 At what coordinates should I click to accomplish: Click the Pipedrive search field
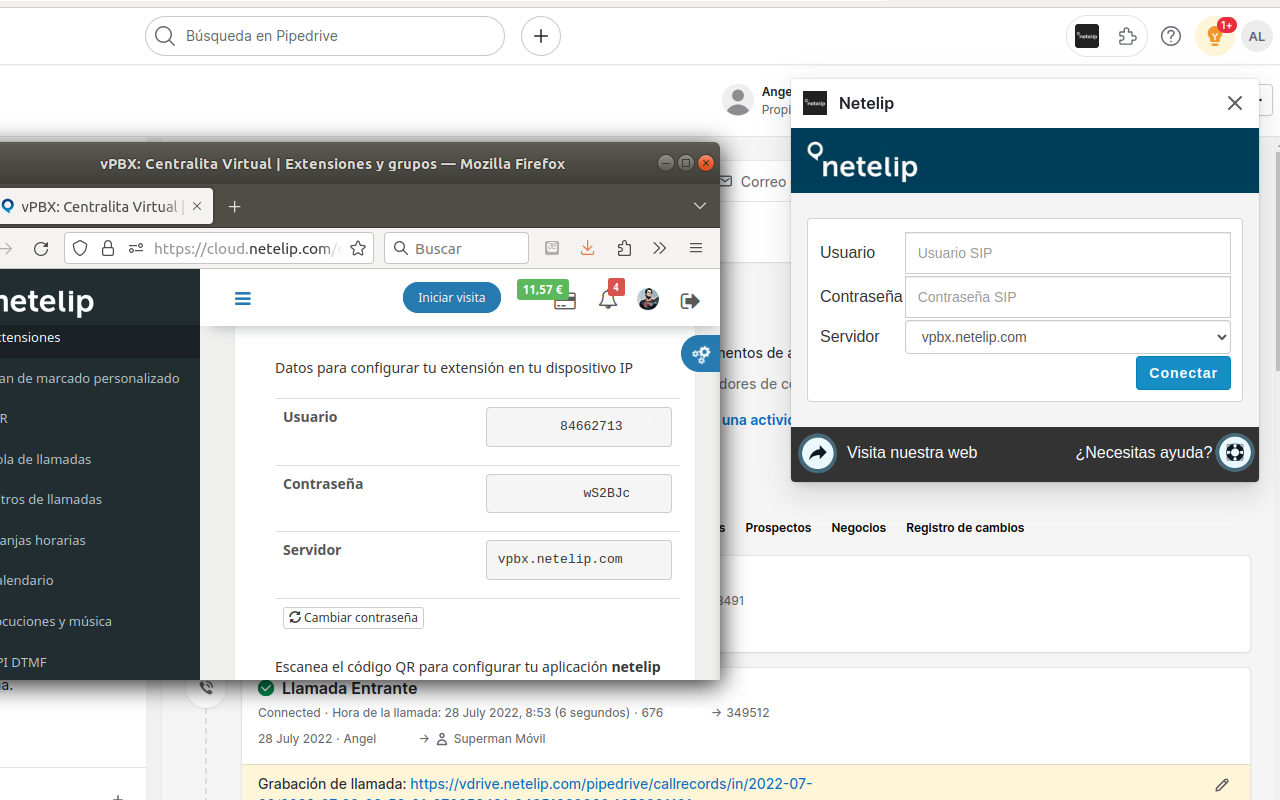point(325,36)
